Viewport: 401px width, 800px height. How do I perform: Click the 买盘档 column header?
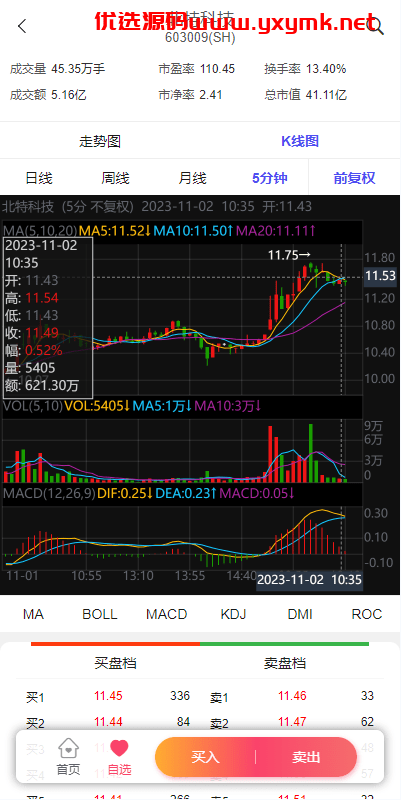click(116, 663)
